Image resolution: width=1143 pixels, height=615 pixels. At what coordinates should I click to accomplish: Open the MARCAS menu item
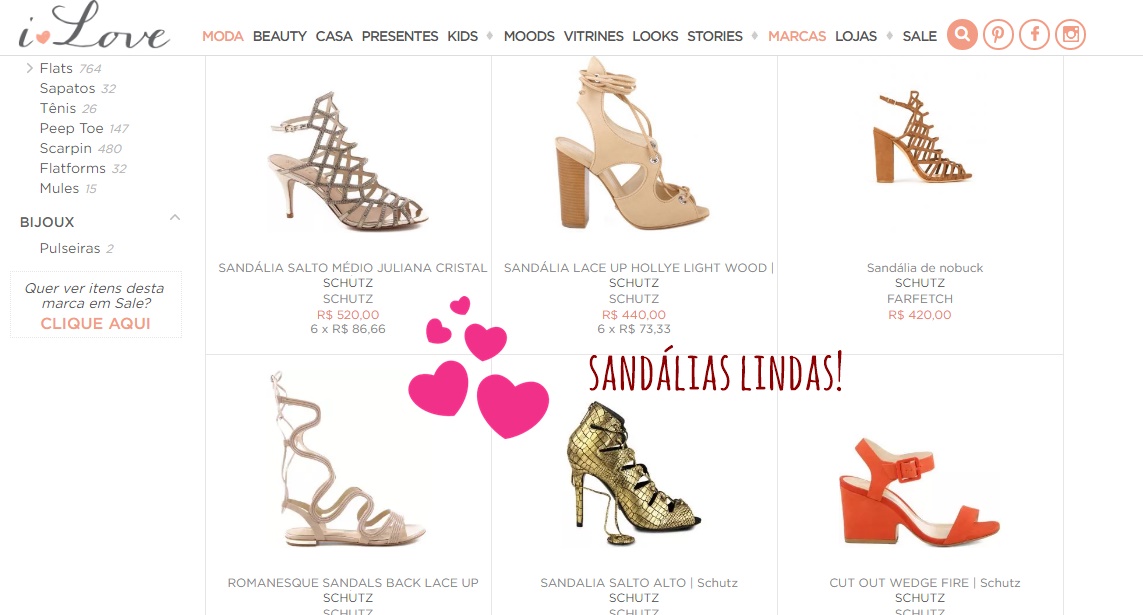(797, 36)
